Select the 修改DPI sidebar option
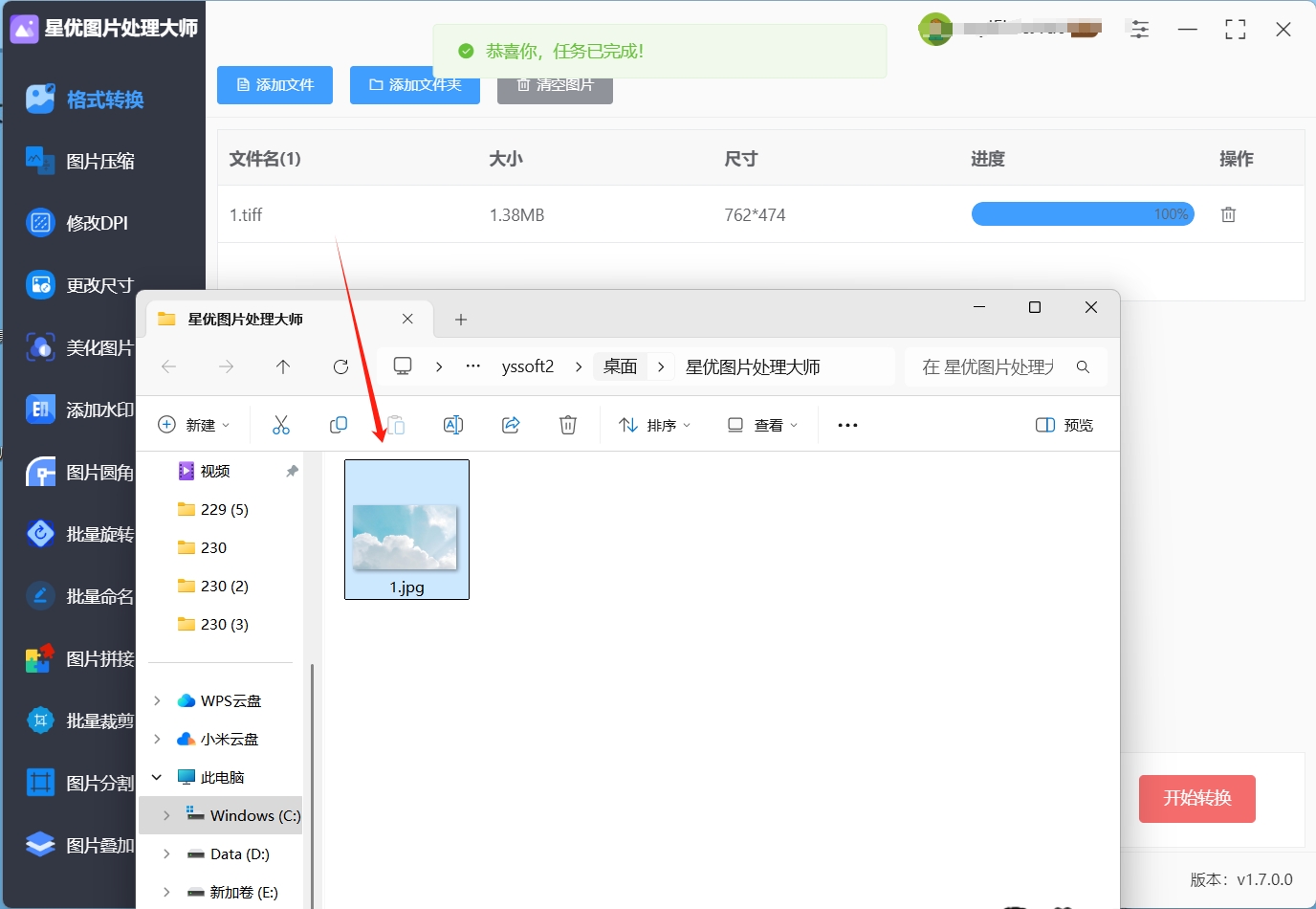The height and width of the screenshot is (909, 1316). click(77, 223)
